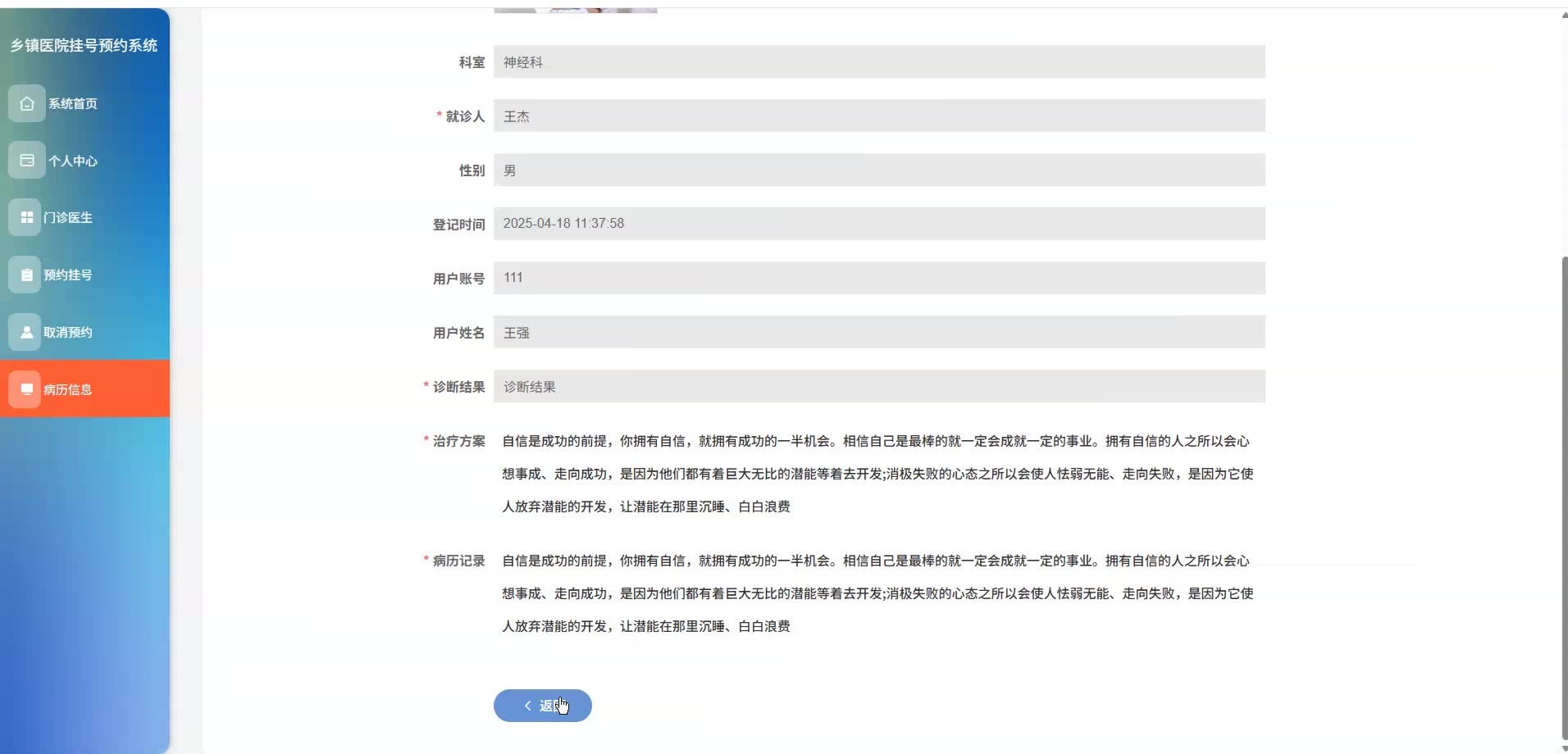The height and width of the screenshot is (754, 1568).
Task: Click the 性别 field showing 男
Action: (x=879, y=170)
